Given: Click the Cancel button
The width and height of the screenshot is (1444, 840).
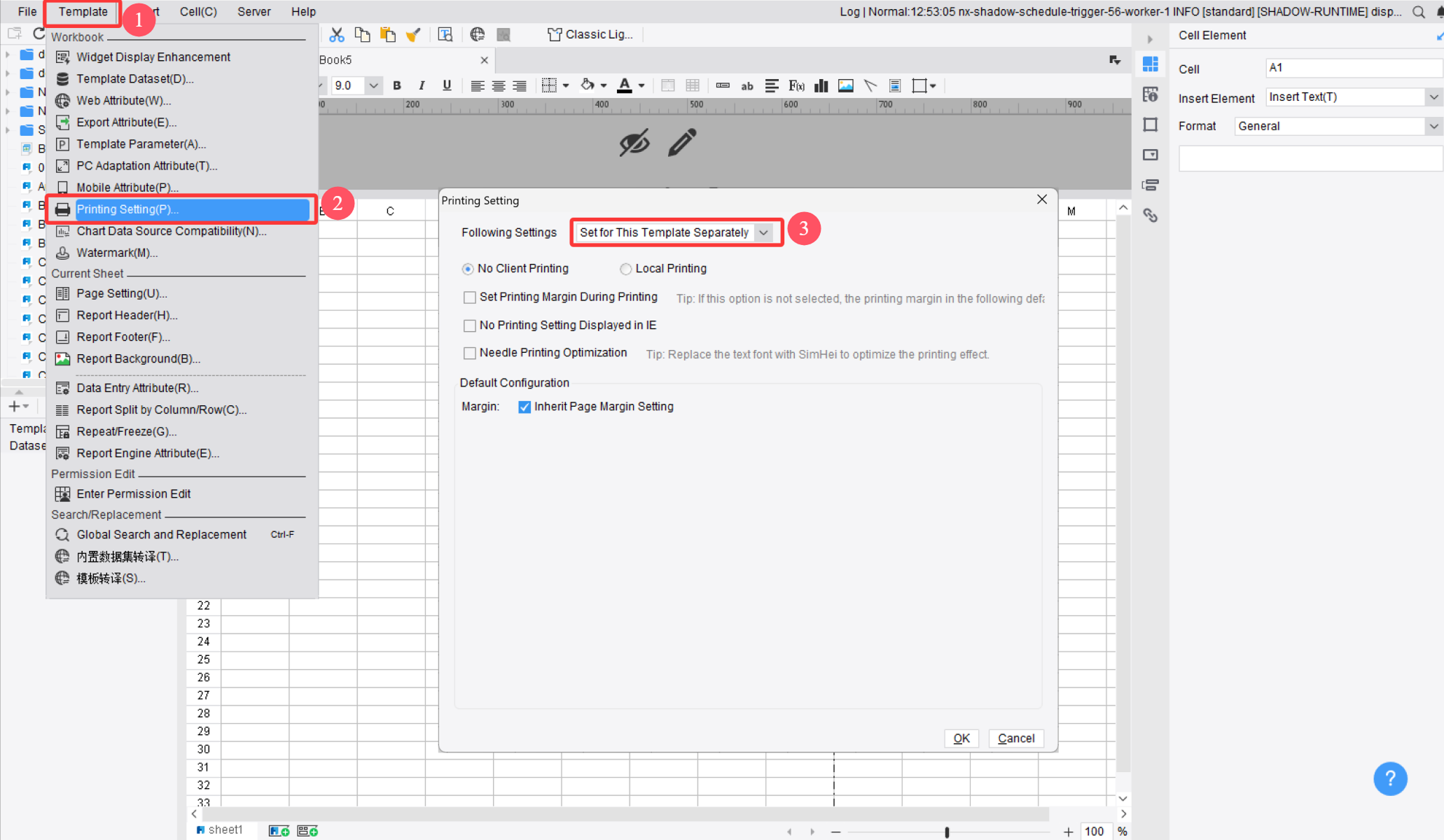Looking at the screenshot, I should point(1015,738).
